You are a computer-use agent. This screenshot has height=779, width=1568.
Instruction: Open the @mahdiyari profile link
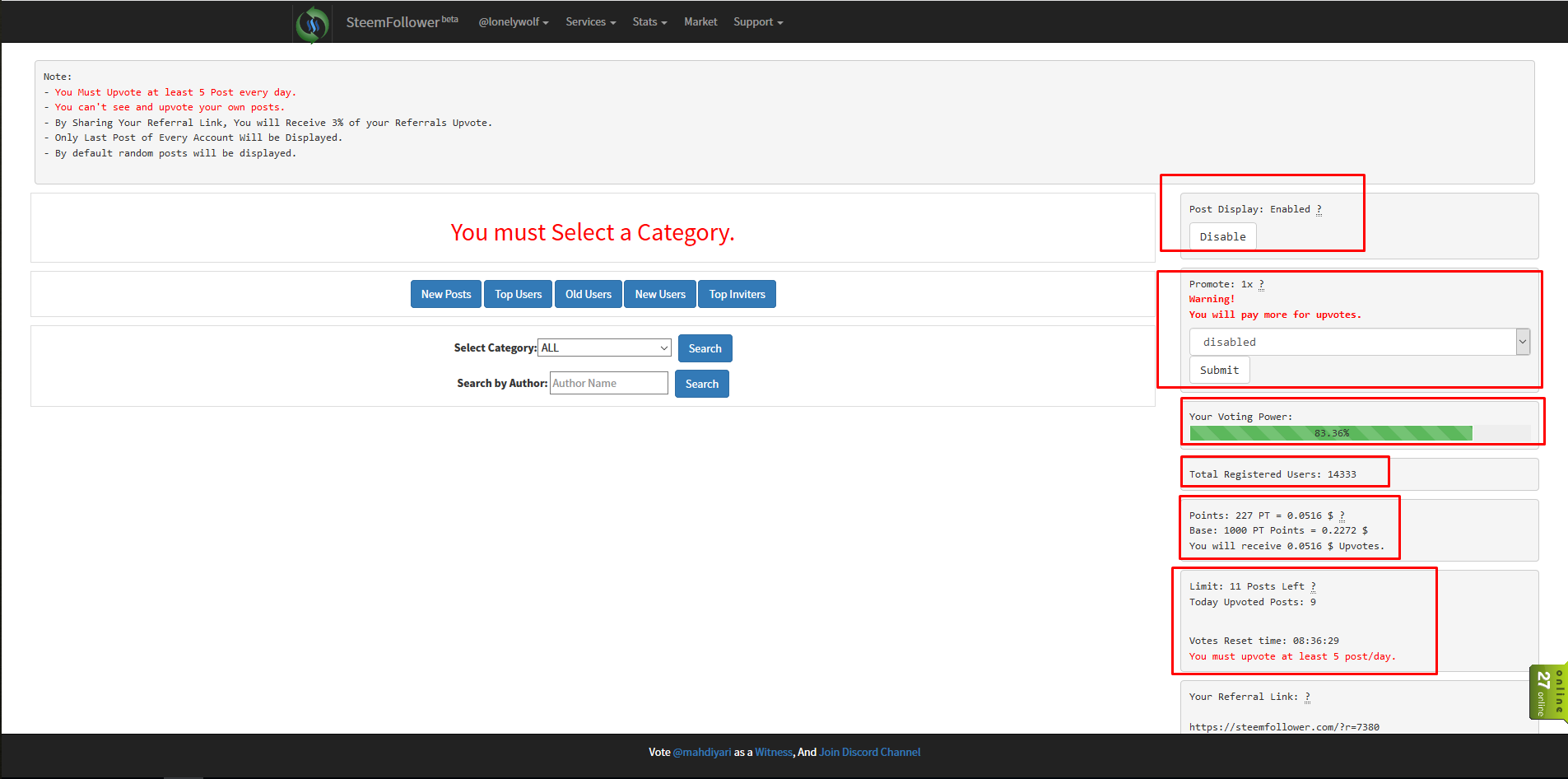pyautogui.click(x=702, y=752)
